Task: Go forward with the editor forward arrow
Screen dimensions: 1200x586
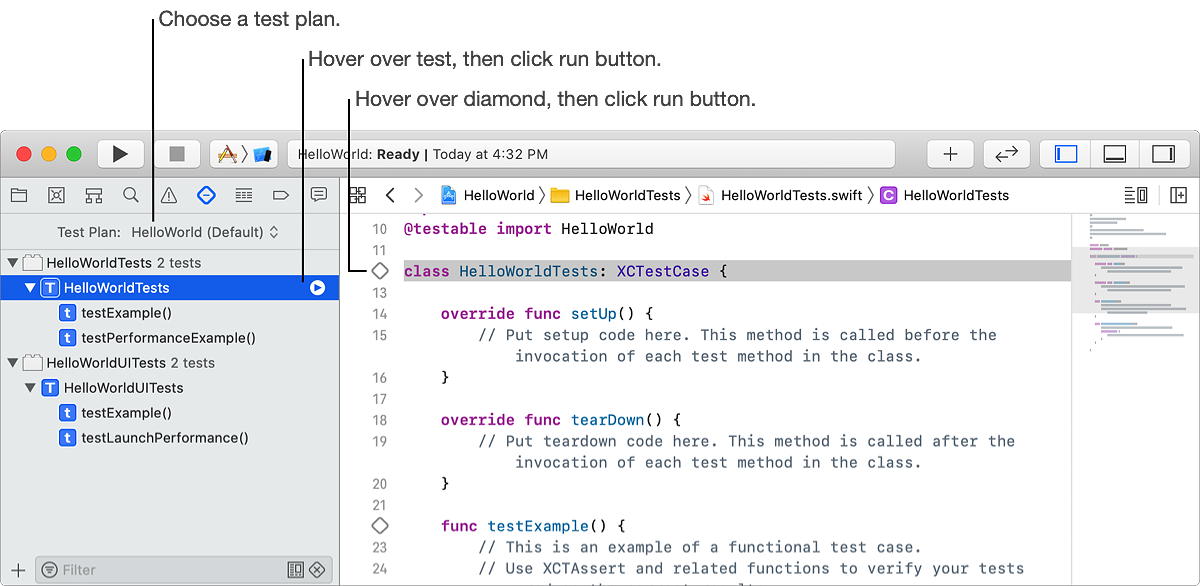Action: [x=419, y=195]
